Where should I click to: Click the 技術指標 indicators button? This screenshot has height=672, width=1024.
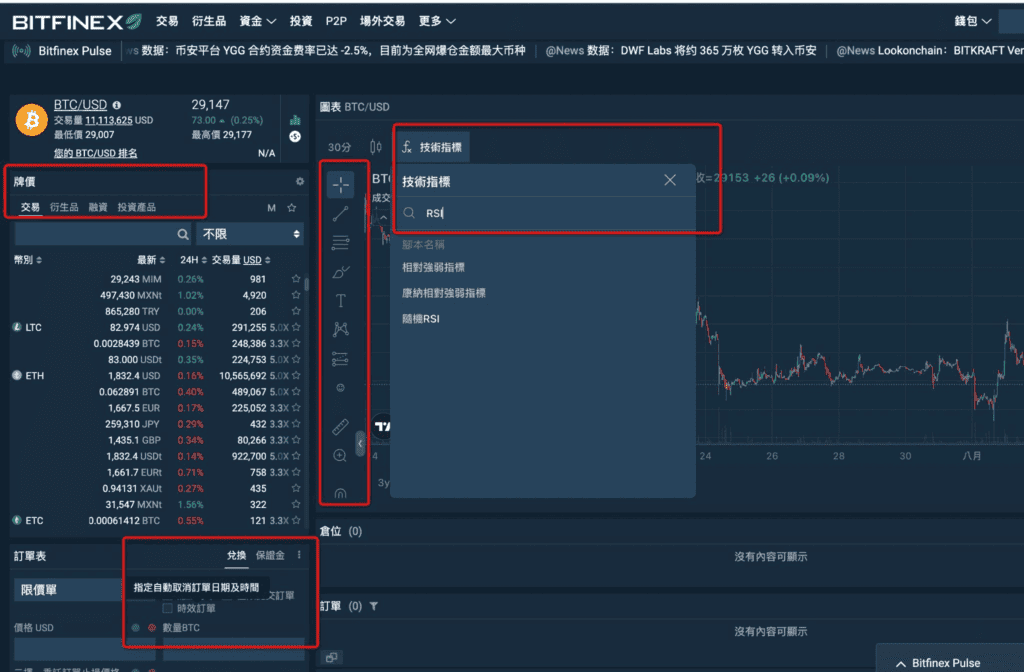(x=432, y=147)
